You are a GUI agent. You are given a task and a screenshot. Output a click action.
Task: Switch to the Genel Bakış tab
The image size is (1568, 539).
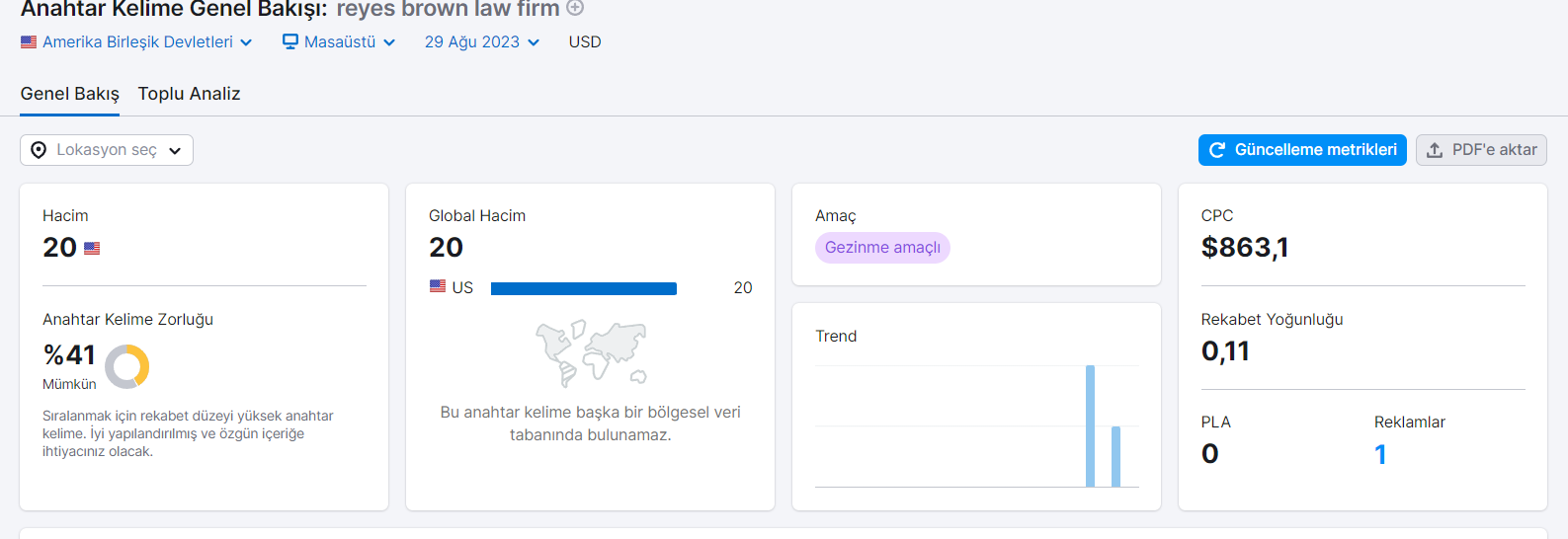tap(70, 94)
